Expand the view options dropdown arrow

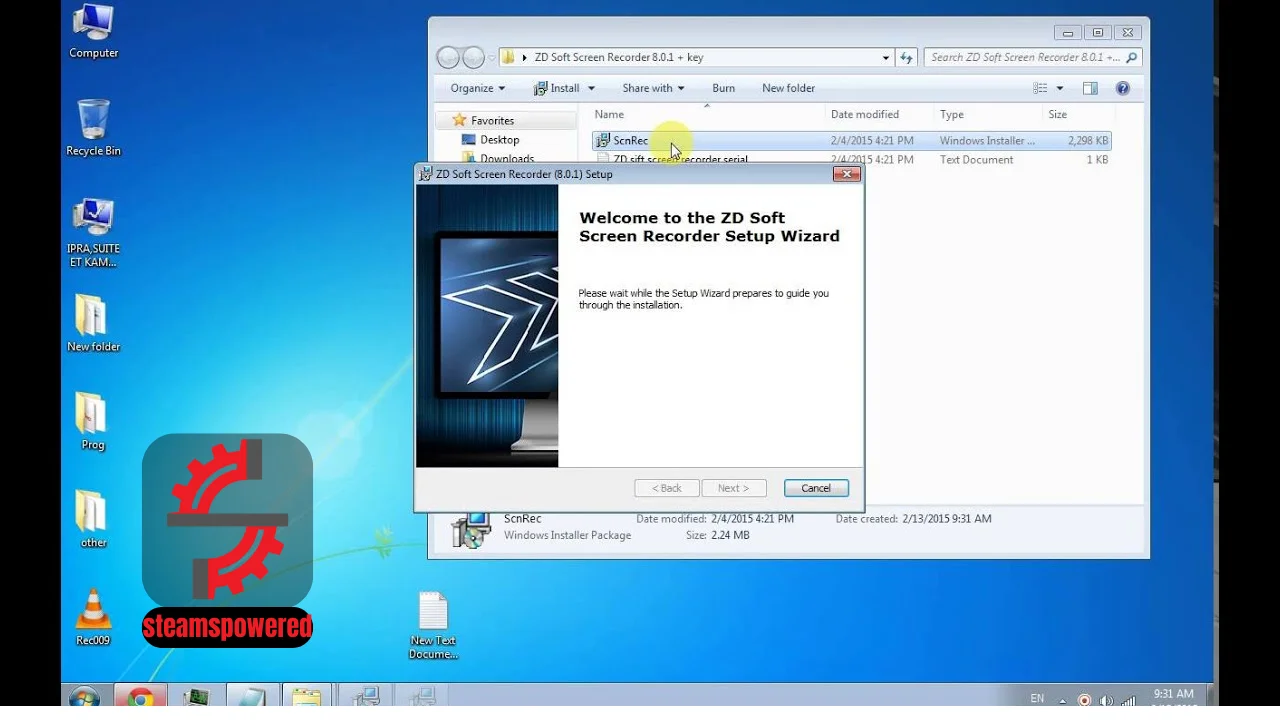pyautogui.click(x=1060, y=88)
